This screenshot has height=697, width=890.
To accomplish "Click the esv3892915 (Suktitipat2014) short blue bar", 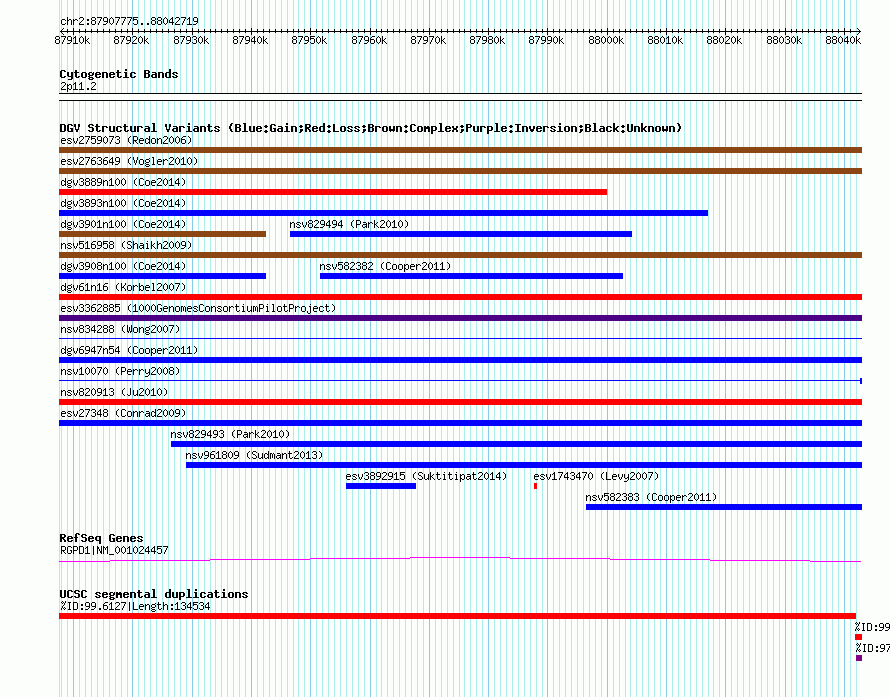I will (381, 486).
